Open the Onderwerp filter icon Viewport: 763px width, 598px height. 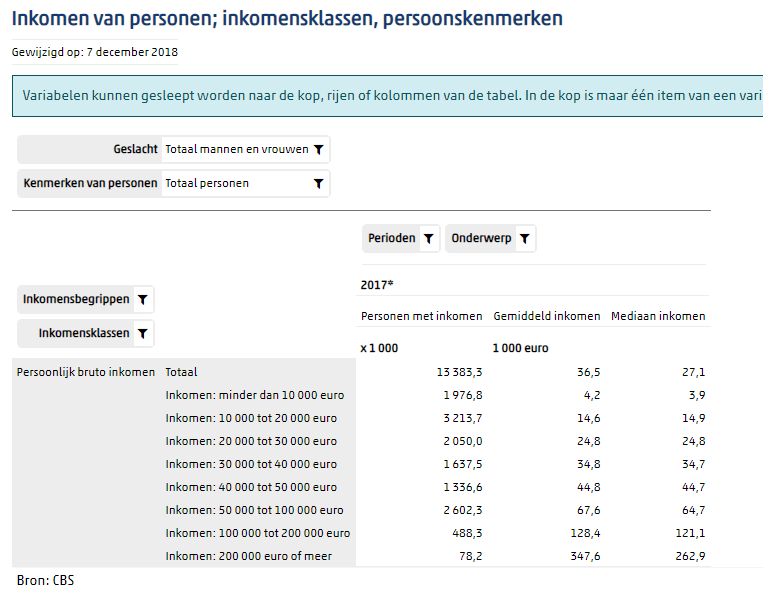pos(524,239)
